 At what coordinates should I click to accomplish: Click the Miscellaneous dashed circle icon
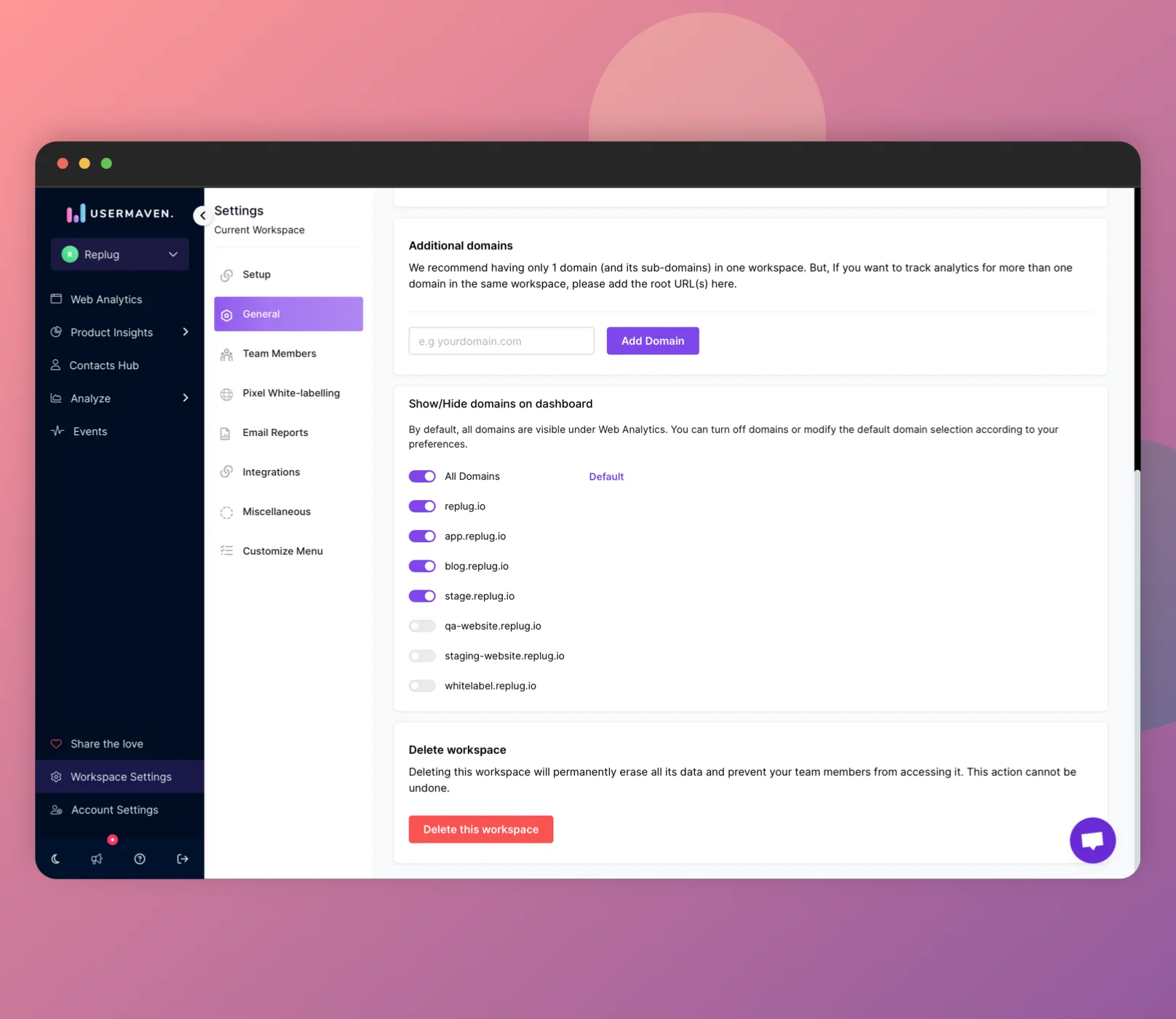[227, 512]
